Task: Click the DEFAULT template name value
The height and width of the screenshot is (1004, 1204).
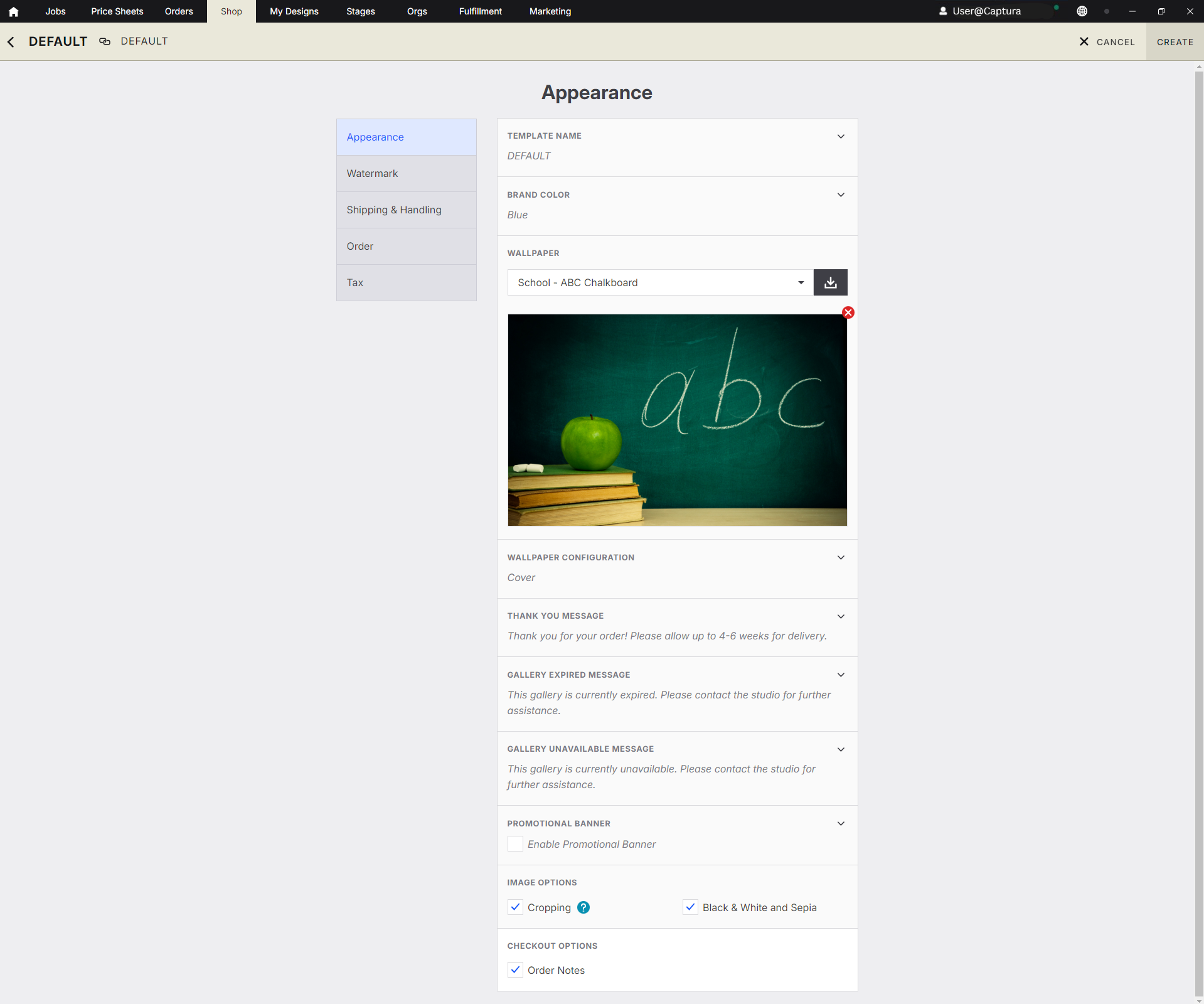Action: [529, 156]
